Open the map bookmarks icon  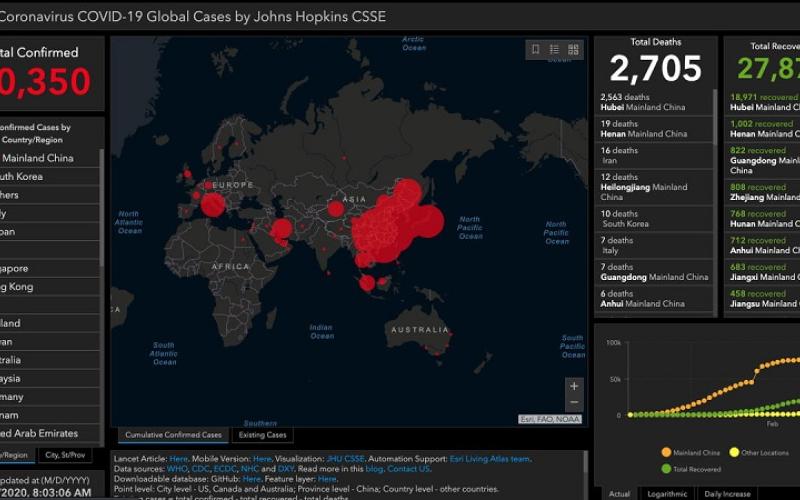[536, 49]
